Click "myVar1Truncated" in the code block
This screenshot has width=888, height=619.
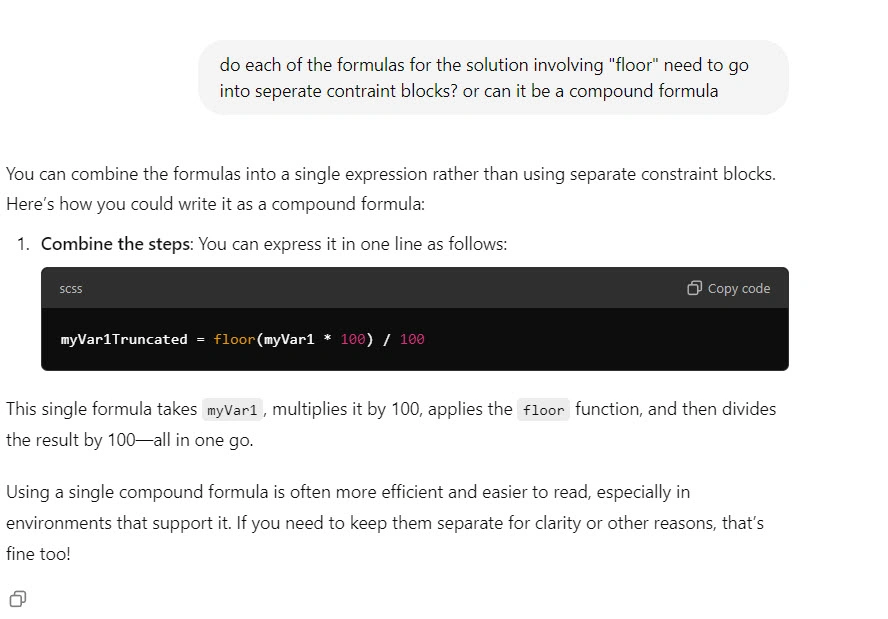click(x=124, y=339)
